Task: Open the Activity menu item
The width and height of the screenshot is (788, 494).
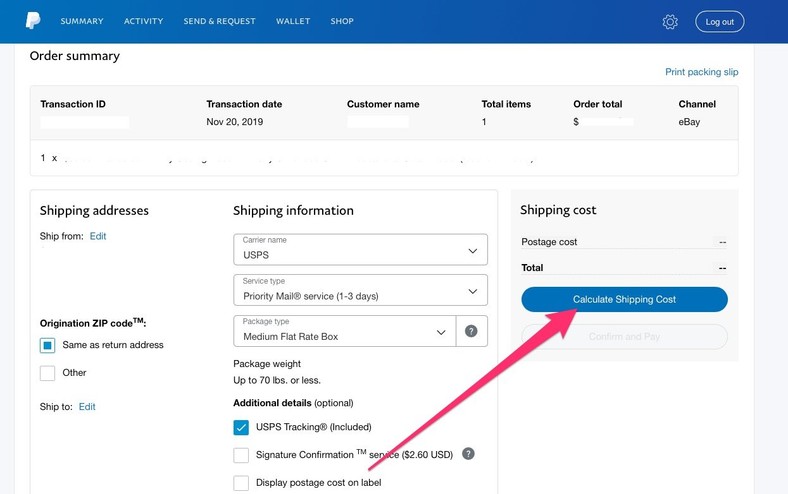Action: 144,21
